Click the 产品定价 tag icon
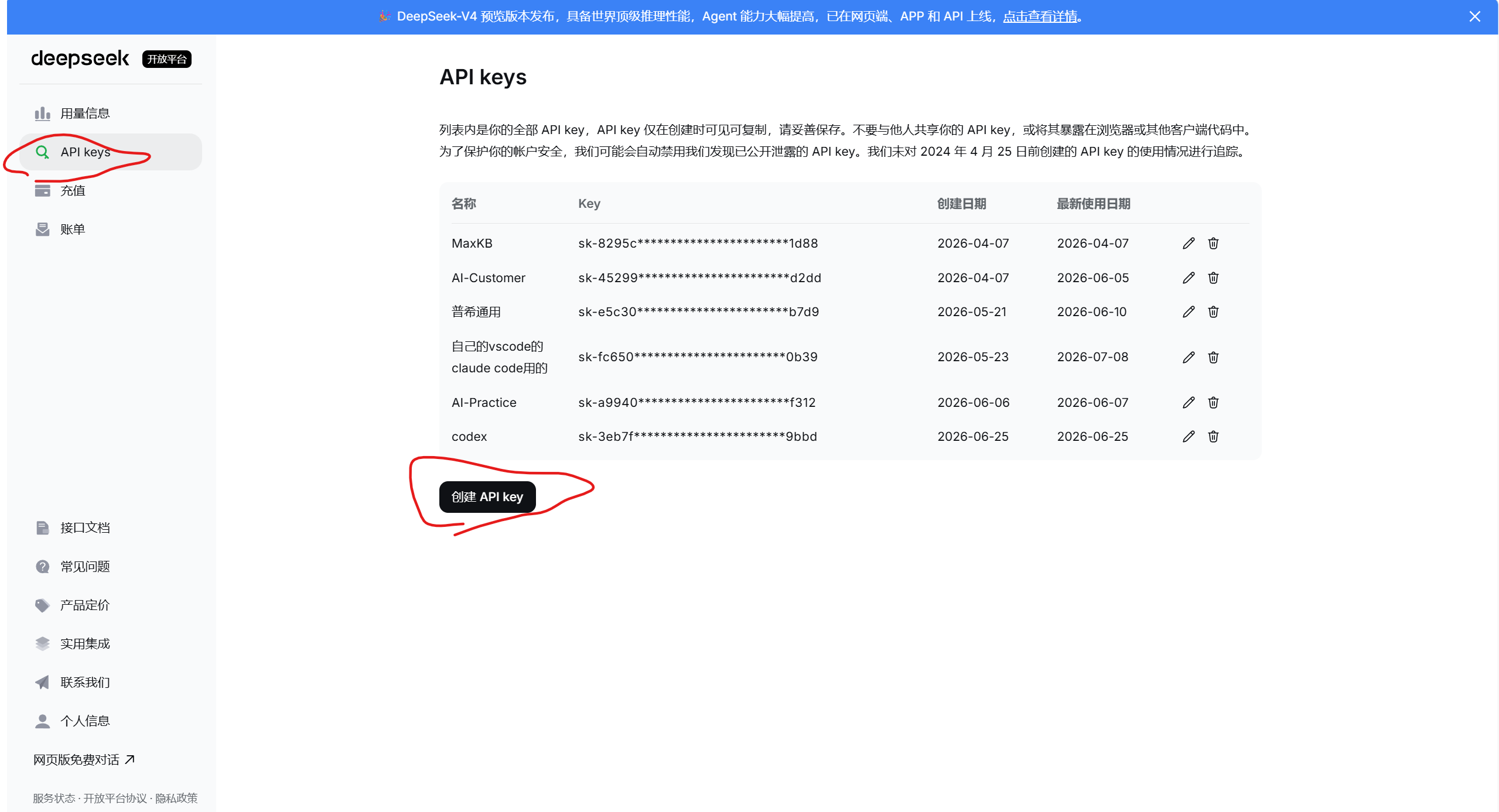The width and height of the screenshot is (1499, 812). point(42,605)
